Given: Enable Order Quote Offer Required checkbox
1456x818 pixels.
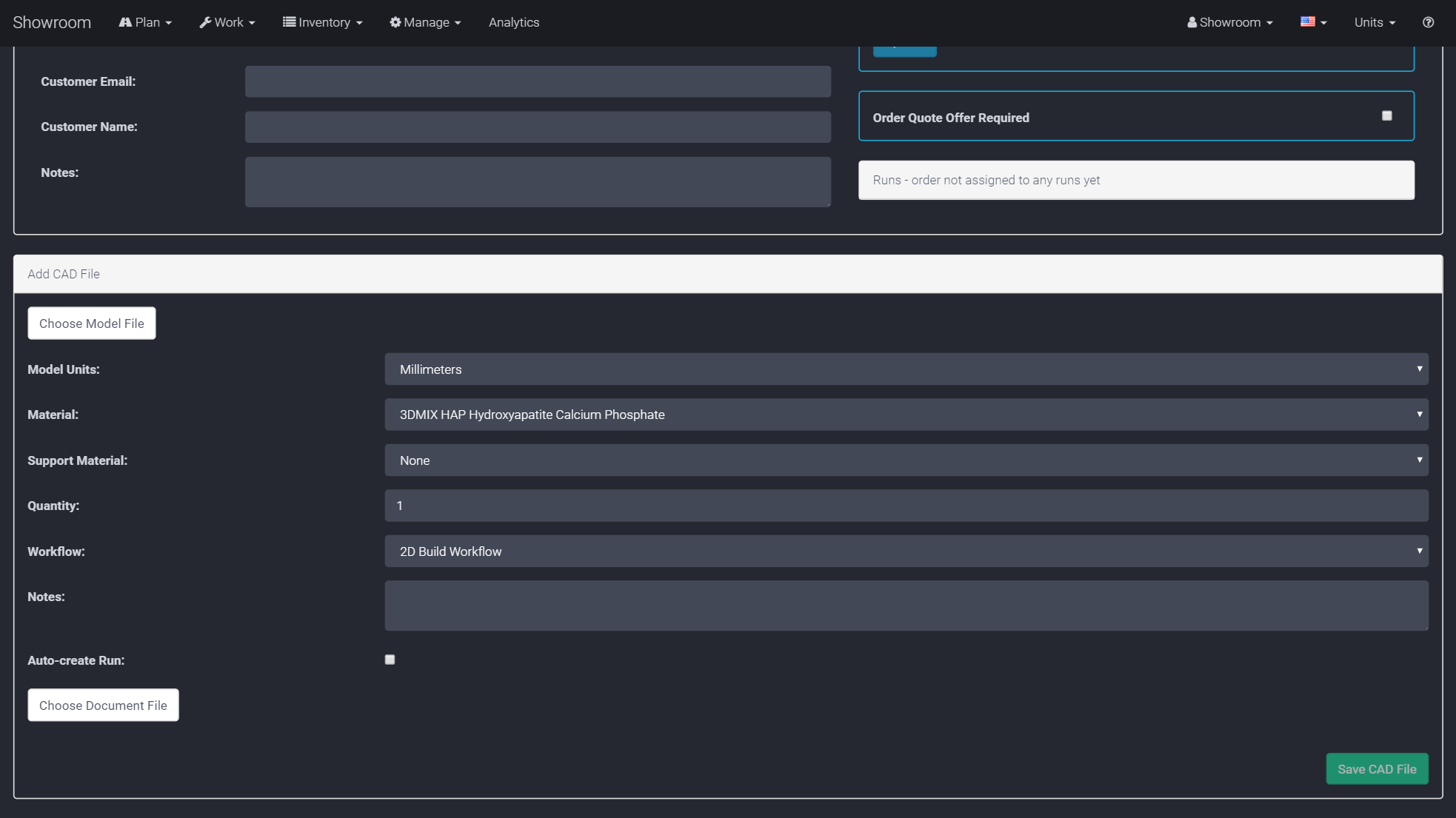Looking at the screenshot, I should point(1386,115).
